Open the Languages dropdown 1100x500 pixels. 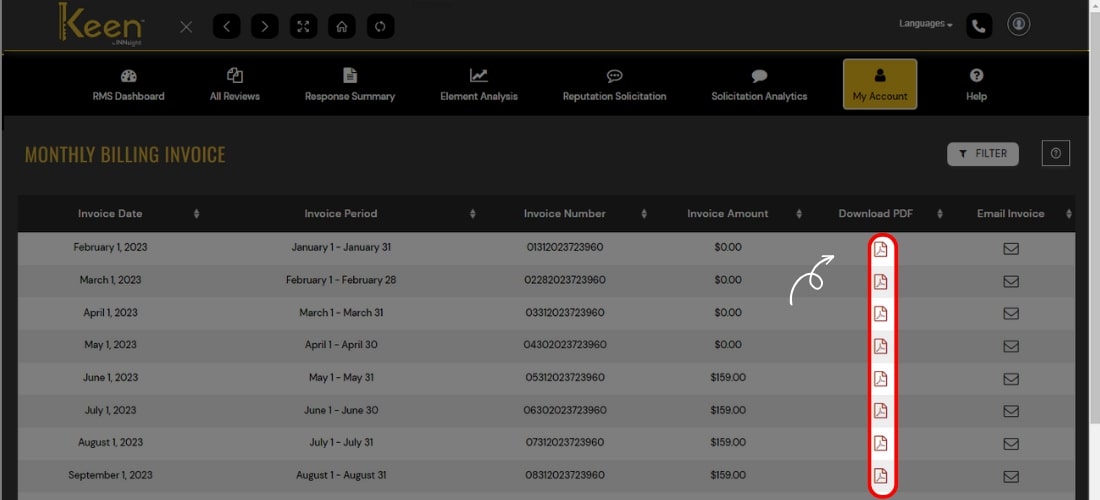tap(925, 24)
